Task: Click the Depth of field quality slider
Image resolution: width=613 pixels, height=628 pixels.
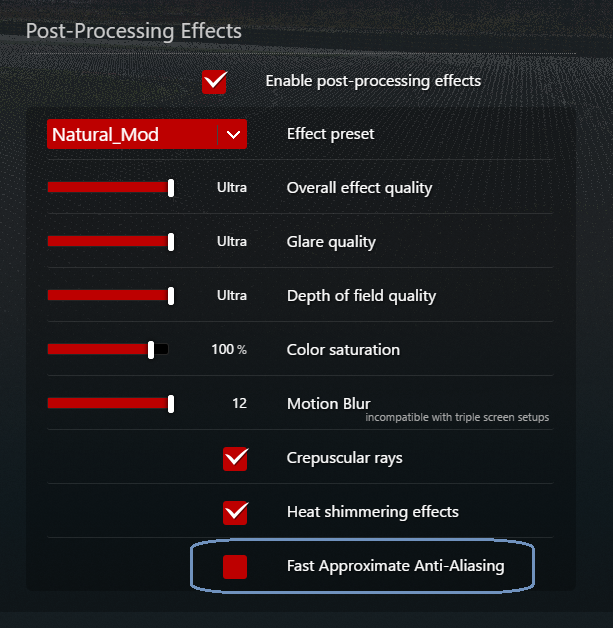Action: point(108,295)
